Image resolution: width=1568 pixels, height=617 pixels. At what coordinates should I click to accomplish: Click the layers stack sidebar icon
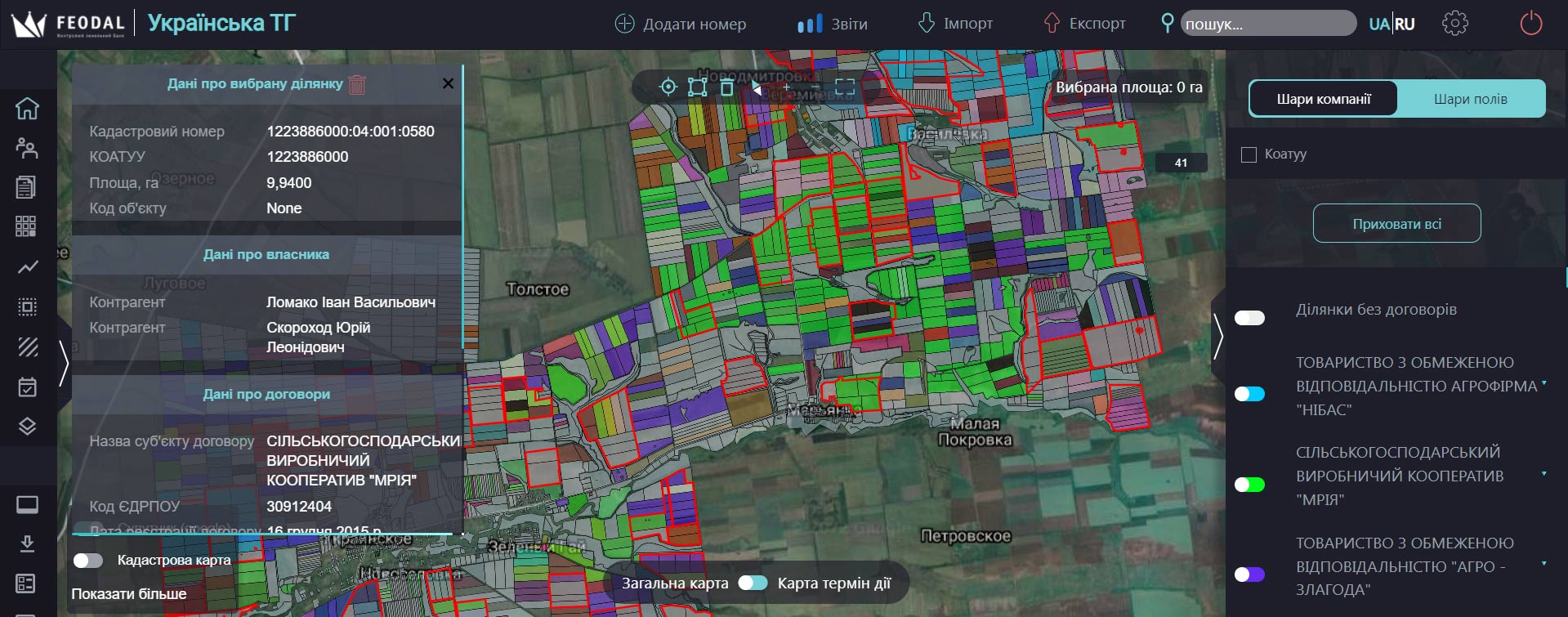[x=27, y=427]
